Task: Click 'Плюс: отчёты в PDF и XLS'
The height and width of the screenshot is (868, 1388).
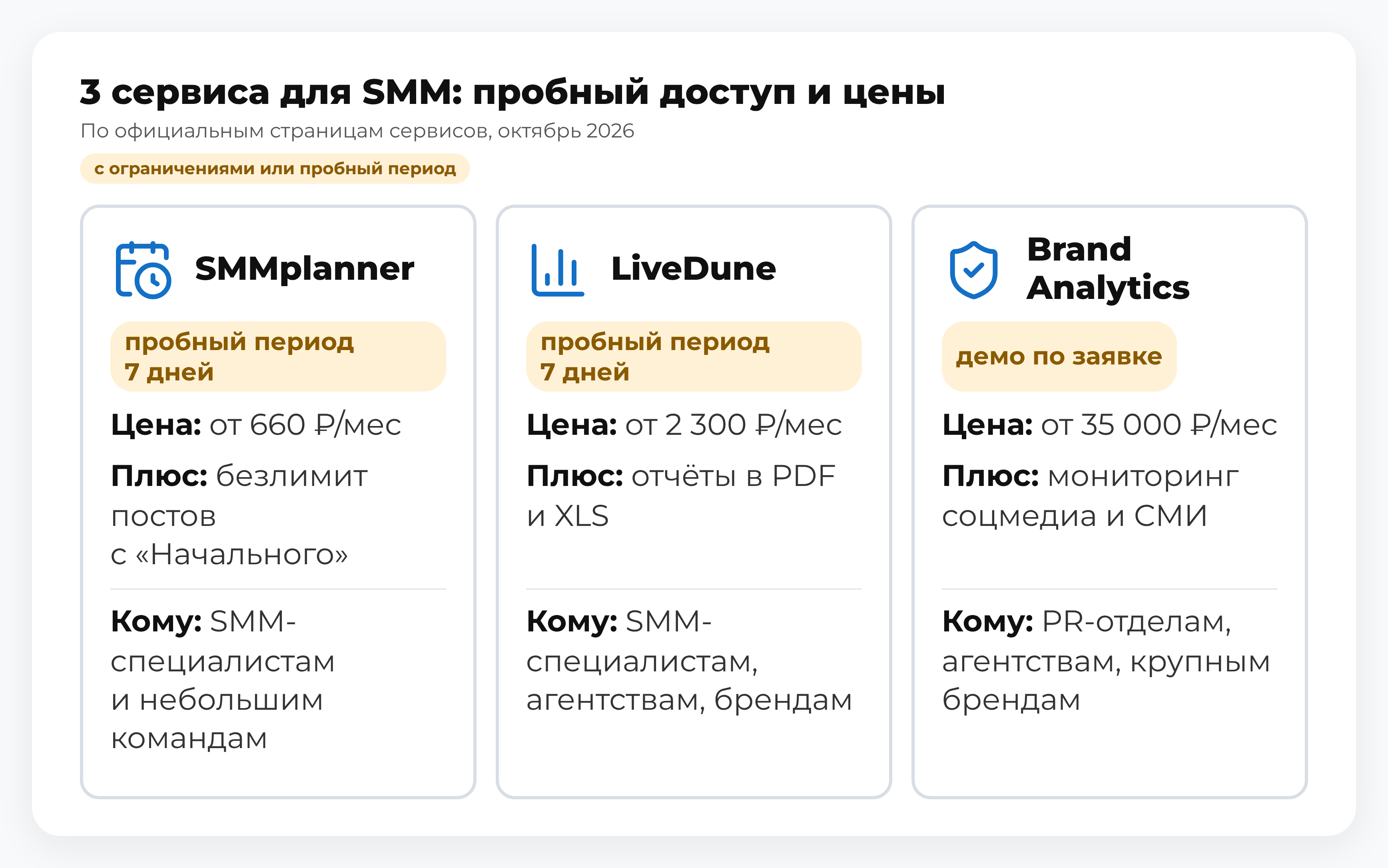Action: [681, 496]
